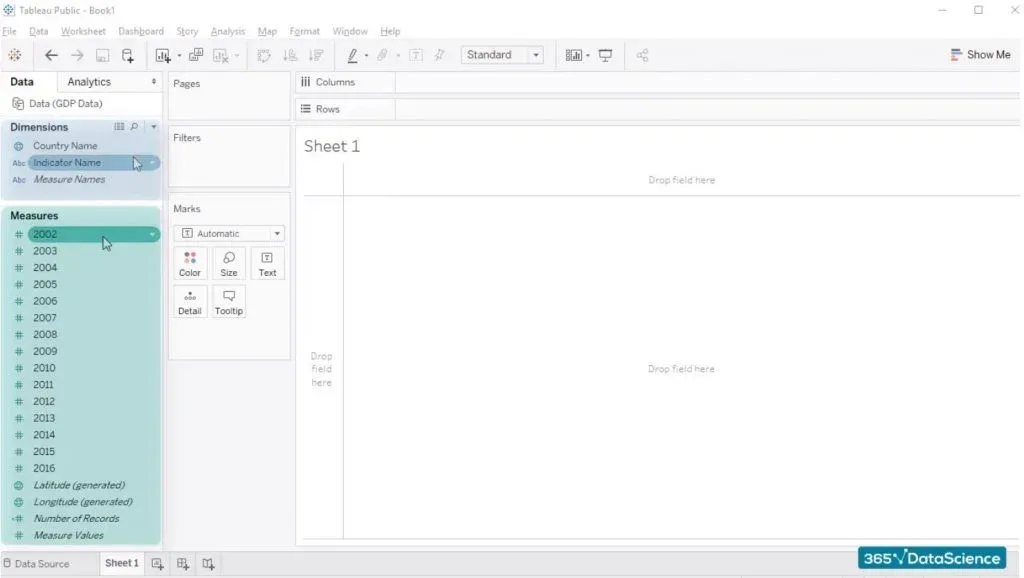The width and height of the screenshot is (1024, 578).
Task: Open the Detail mark card
Action: coord(190,301)
